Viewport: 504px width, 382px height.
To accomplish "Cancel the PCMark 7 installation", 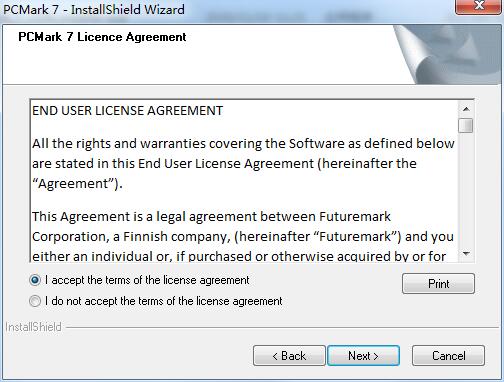I will click(448, 356).
